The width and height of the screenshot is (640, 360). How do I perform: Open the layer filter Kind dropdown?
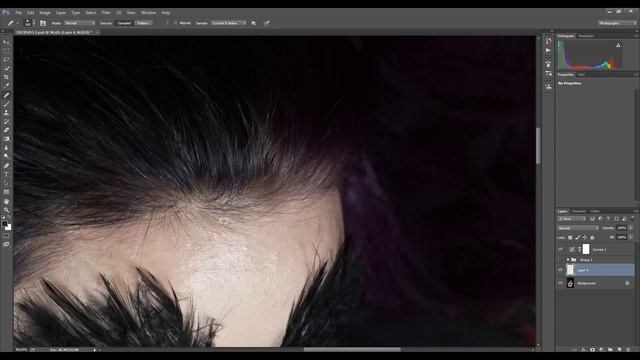coord(572,219)
